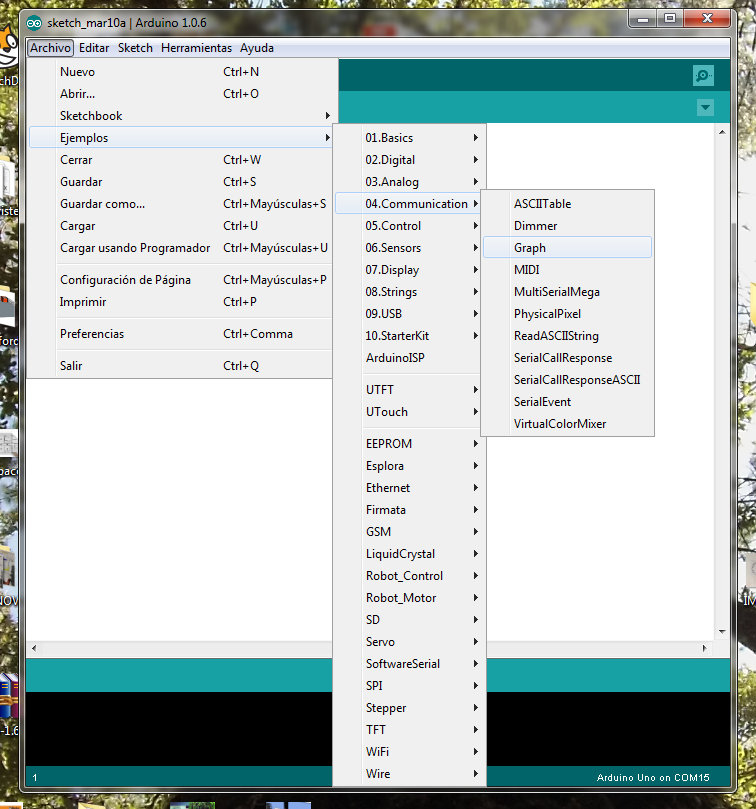Expand the Ejemplos submenu
Viewport: 756px width, 809px height.
[x=180, y=138]
